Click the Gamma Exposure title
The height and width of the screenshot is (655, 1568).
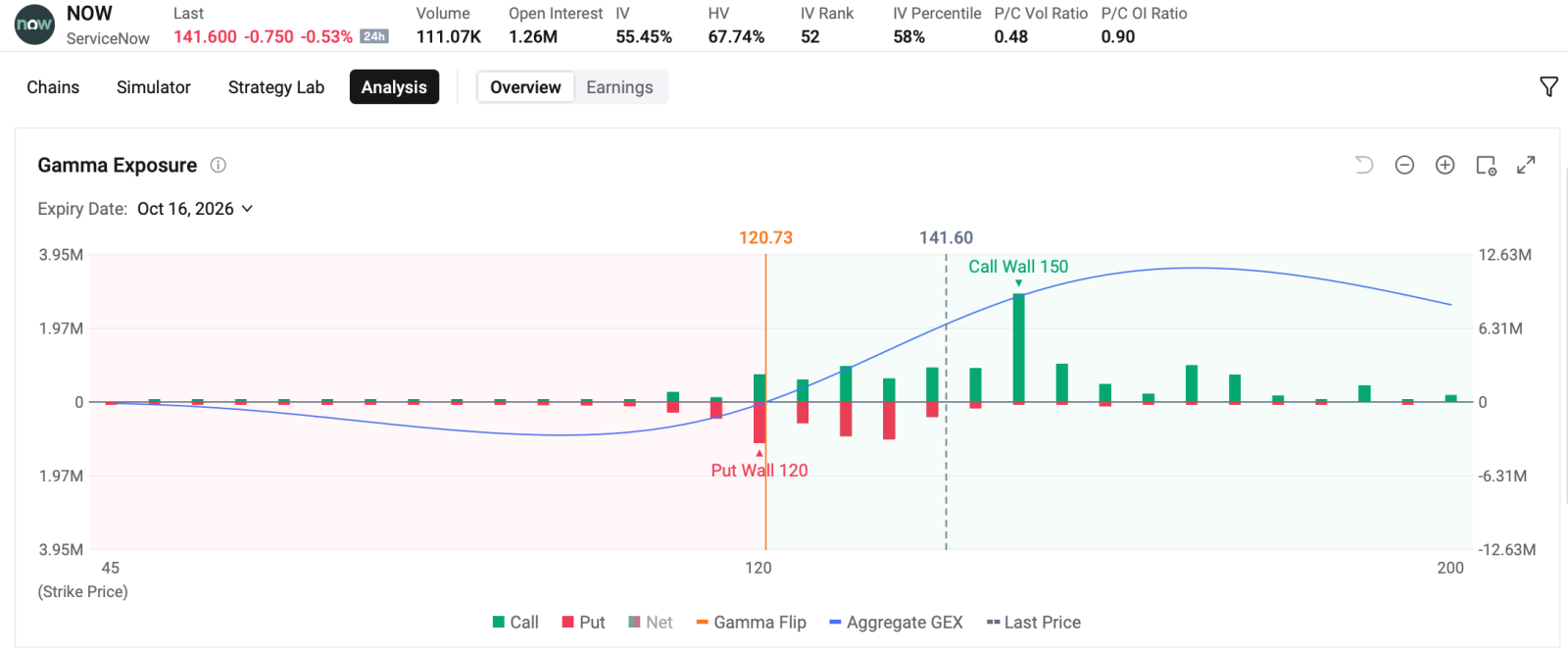coord(118,165)
